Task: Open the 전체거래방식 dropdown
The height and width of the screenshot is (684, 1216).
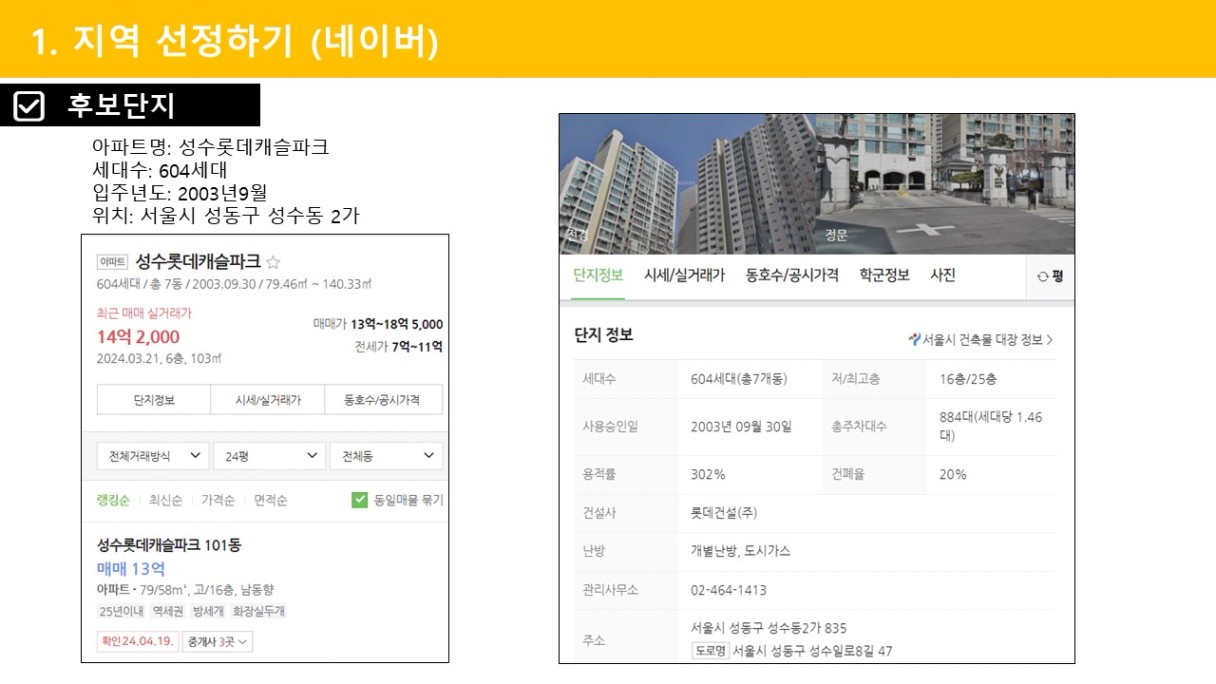Action: (153, 455)
